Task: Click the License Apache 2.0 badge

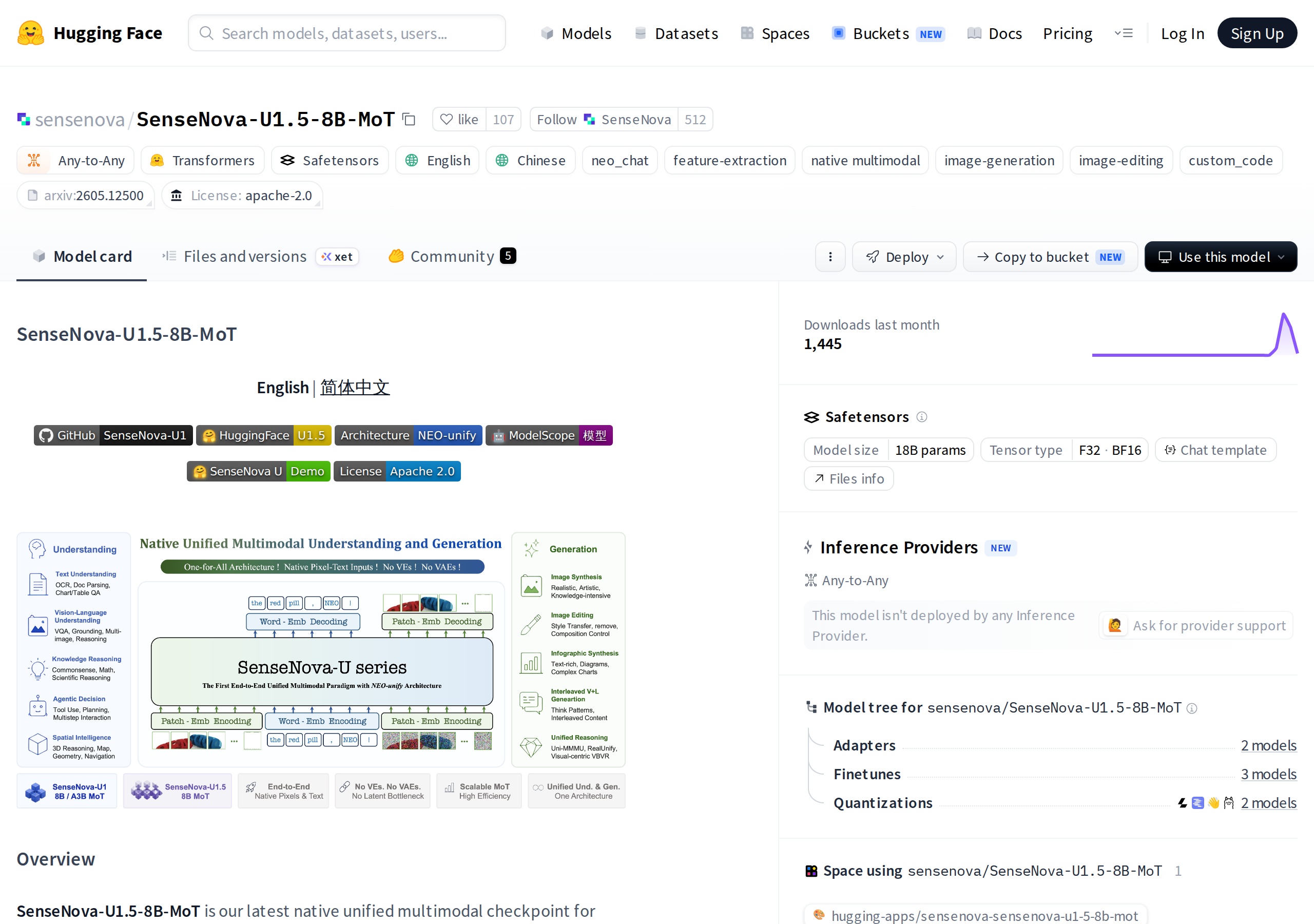Action: click(x=397, y=471)
